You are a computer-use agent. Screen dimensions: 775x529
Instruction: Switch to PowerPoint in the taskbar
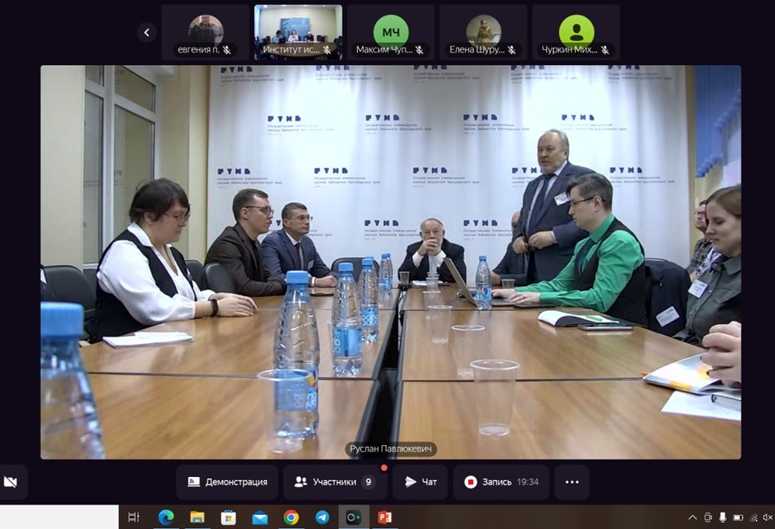[x=384, y=517]
